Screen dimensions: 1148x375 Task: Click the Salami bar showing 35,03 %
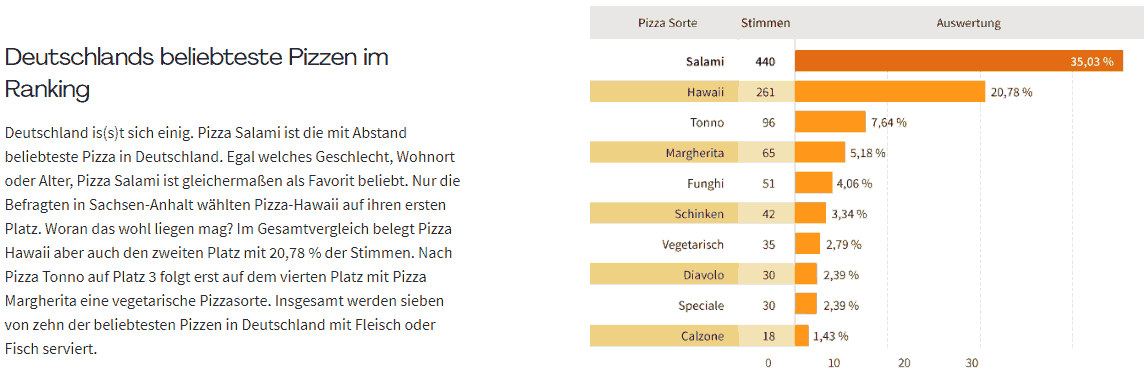pyautogui.click(x=959, y=62)
